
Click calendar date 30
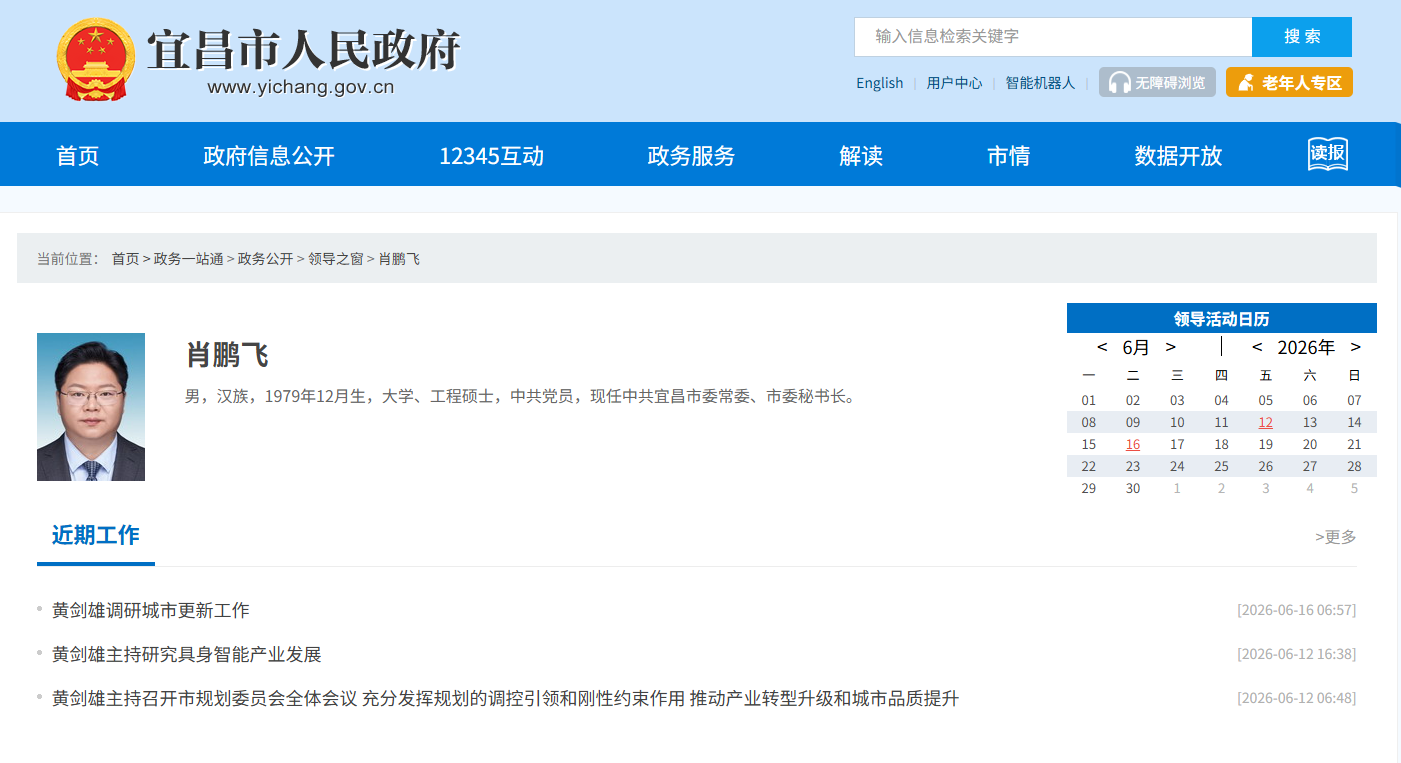click(1132, 488)
